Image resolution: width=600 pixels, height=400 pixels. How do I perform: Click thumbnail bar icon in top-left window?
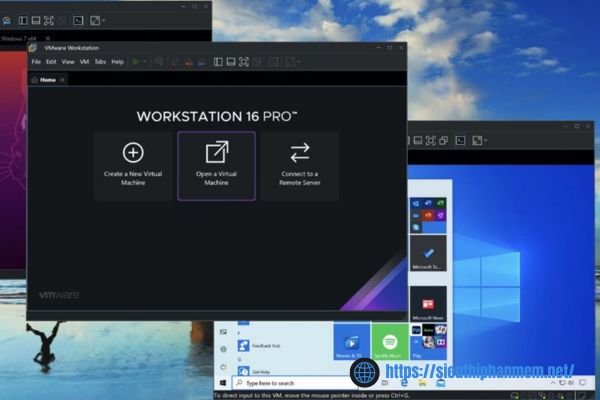(36, 20)
